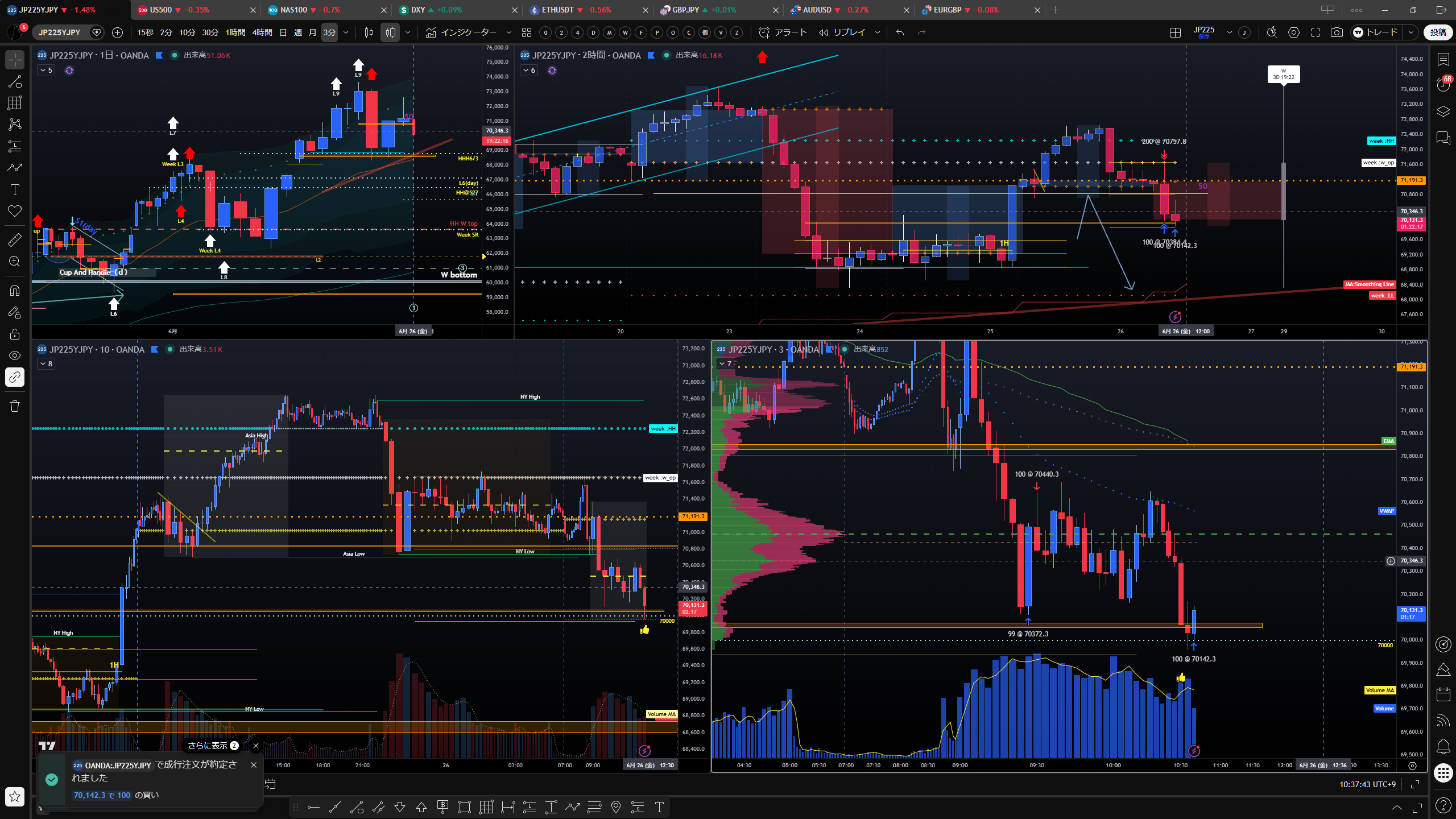Viewport: 1456px width, 819px height.
Task: Open the alerts bell in right sidebar
Action: click(1443, 746)
